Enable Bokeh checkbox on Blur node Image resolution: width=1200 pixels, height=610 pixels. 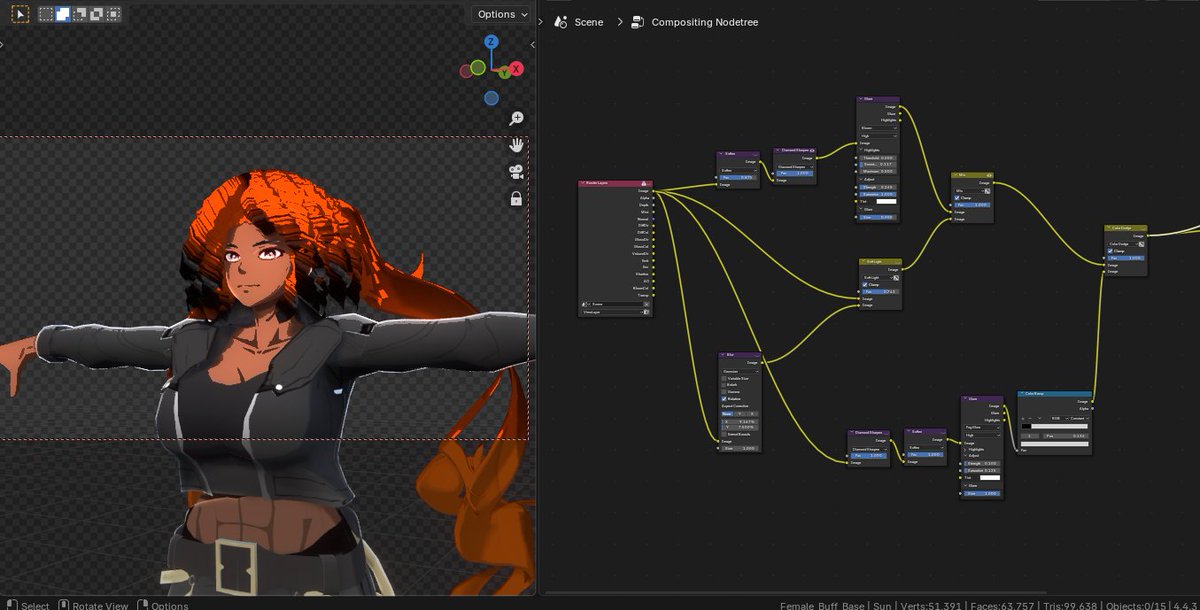click(x=724, y=385)
